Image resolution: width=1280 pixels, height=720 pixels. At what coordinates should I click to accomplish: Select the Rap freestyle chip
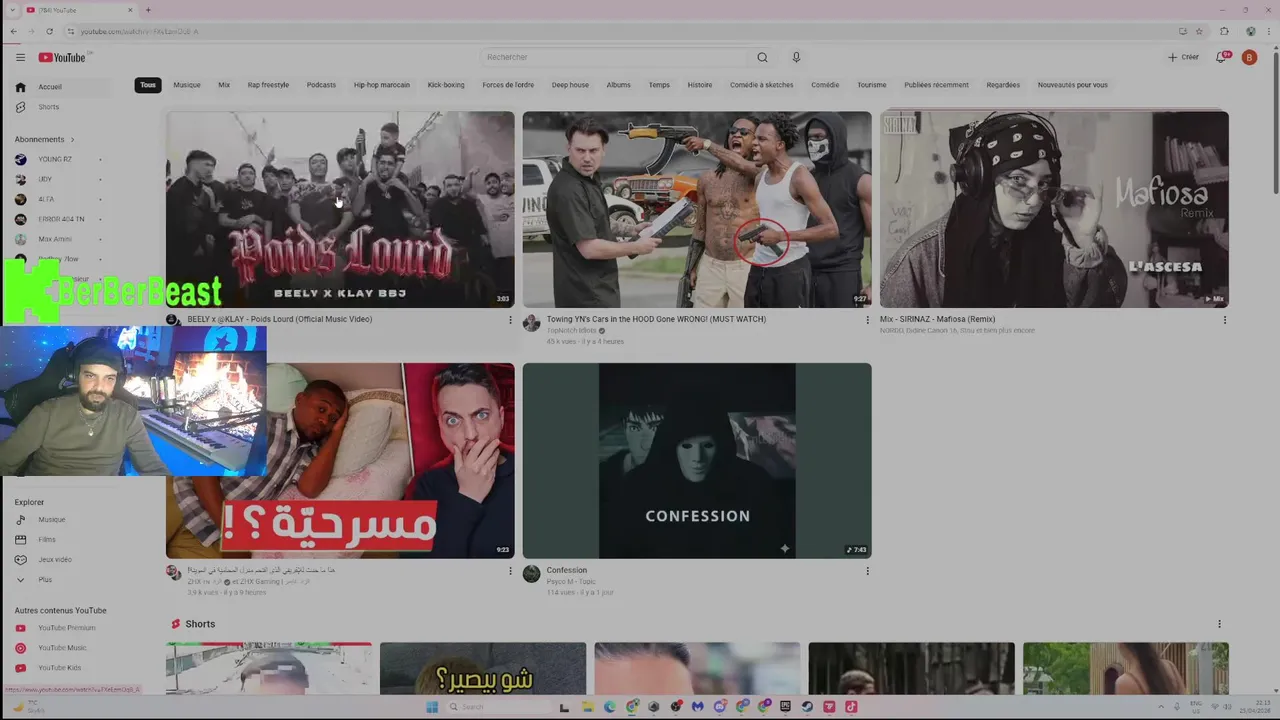(x=268, y=85)
